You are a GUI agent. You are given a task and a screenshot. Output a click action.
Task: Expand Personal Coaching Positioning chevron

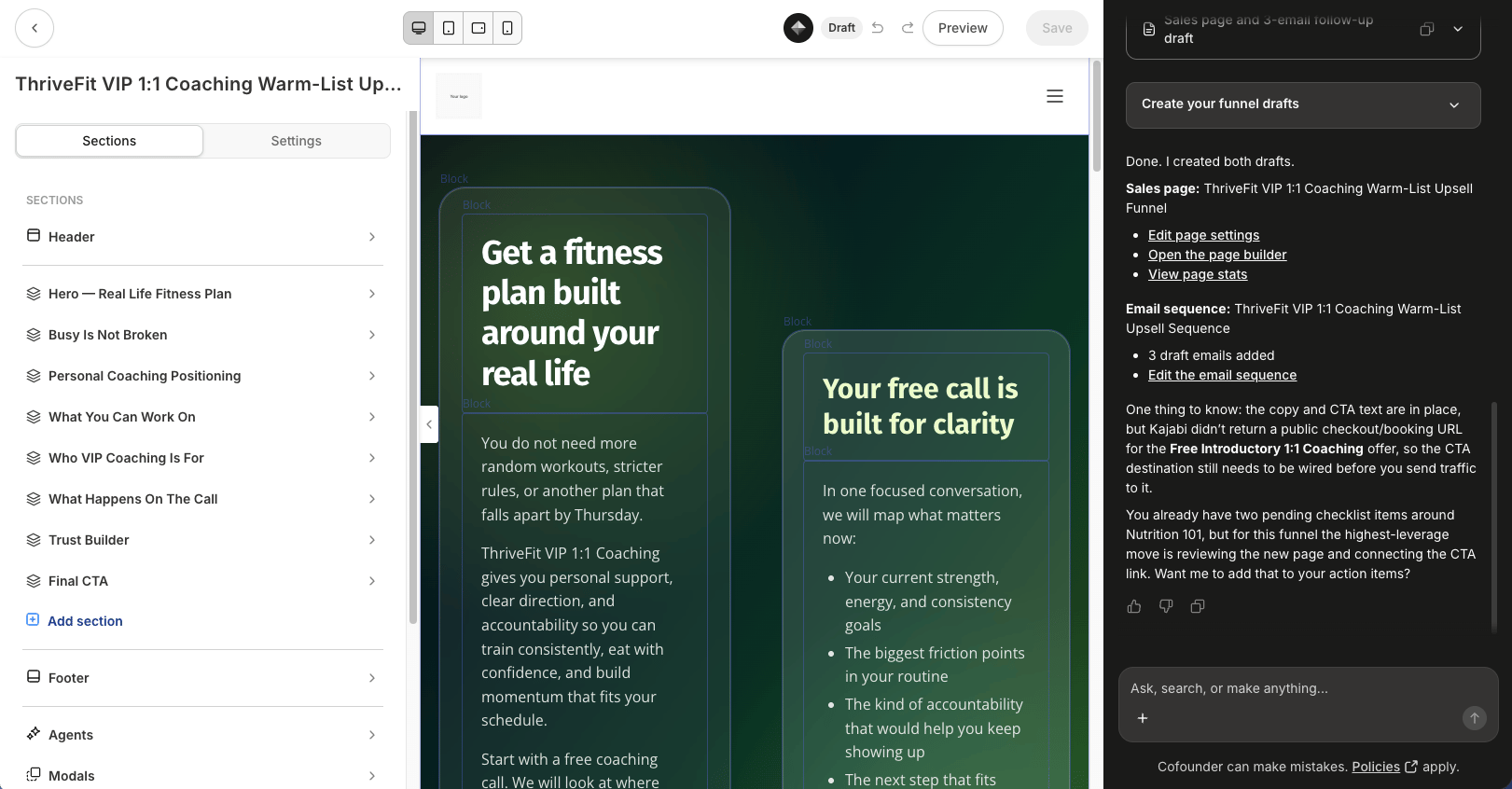372,376
